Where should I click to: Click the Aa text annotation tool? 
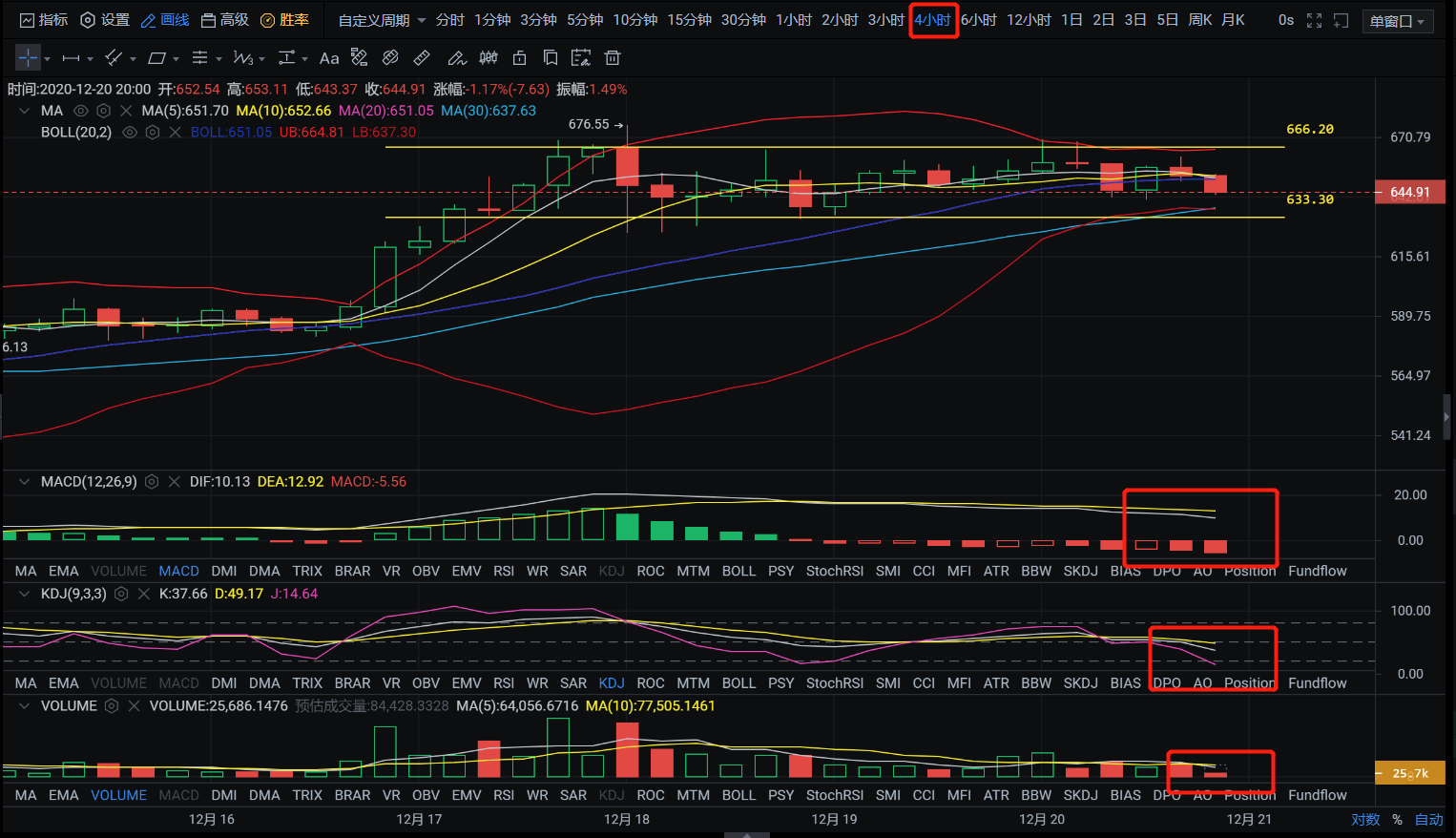(x=329, y=58)
